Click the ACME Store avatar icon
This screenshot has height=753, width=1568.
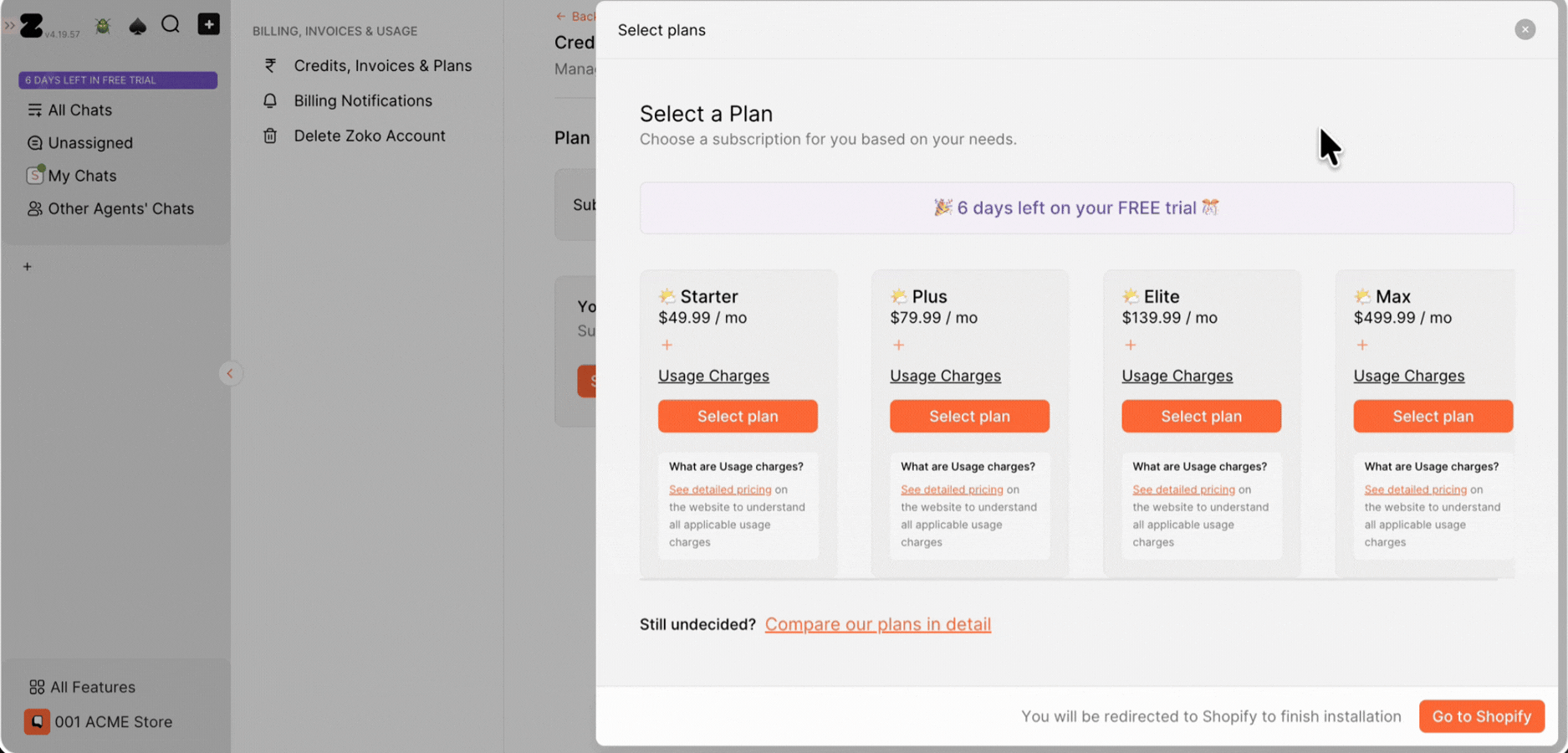coord(37,721)
